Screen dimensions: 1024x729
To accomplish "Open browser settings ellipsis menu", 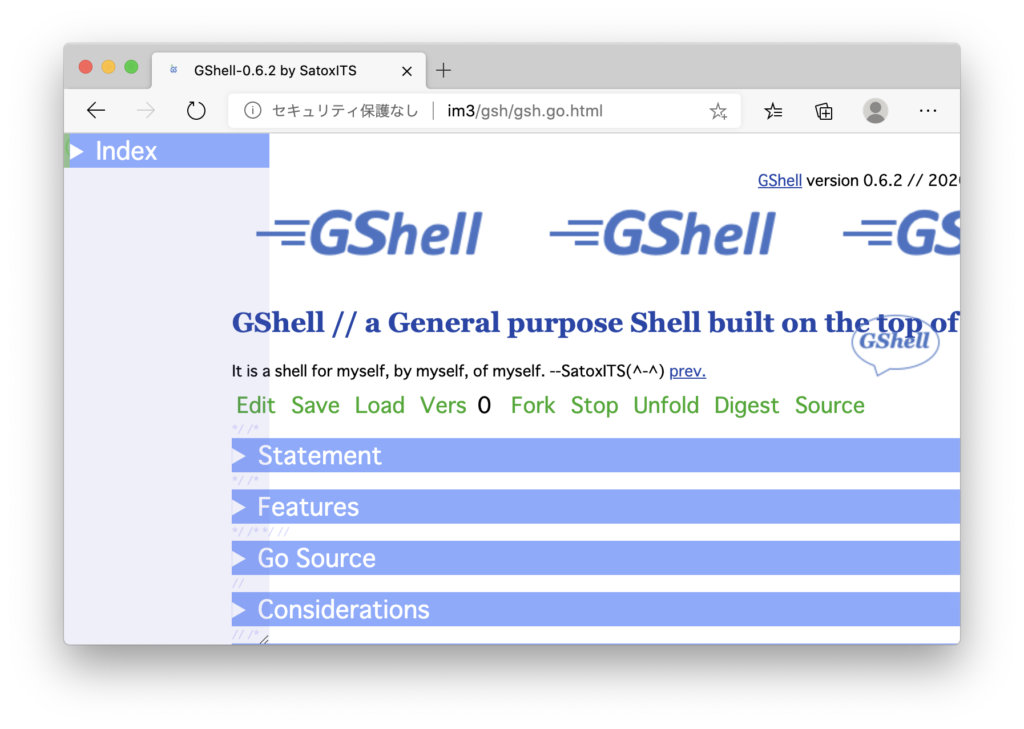I will (928, 111).
